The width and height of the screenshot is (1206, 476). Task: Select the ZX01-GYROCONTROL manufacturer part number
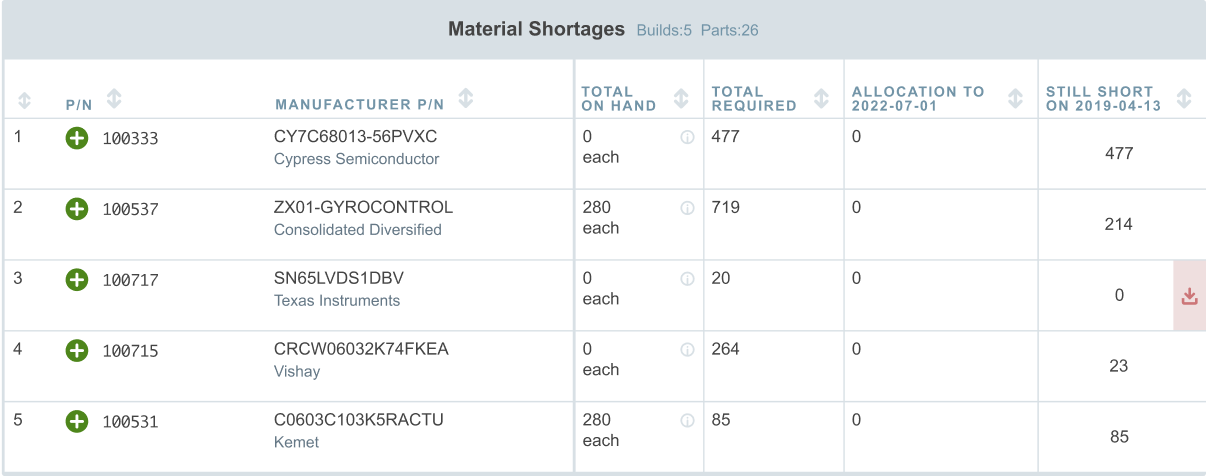point(364,208)
